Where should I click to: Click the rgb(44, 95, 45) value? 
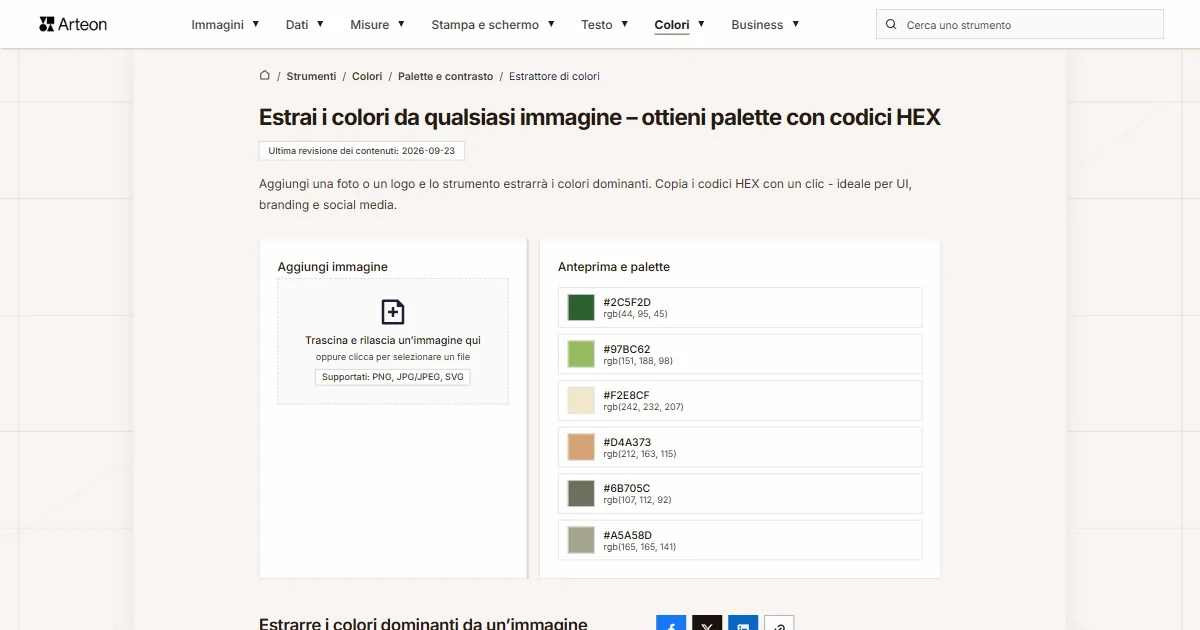coord(635,314)
